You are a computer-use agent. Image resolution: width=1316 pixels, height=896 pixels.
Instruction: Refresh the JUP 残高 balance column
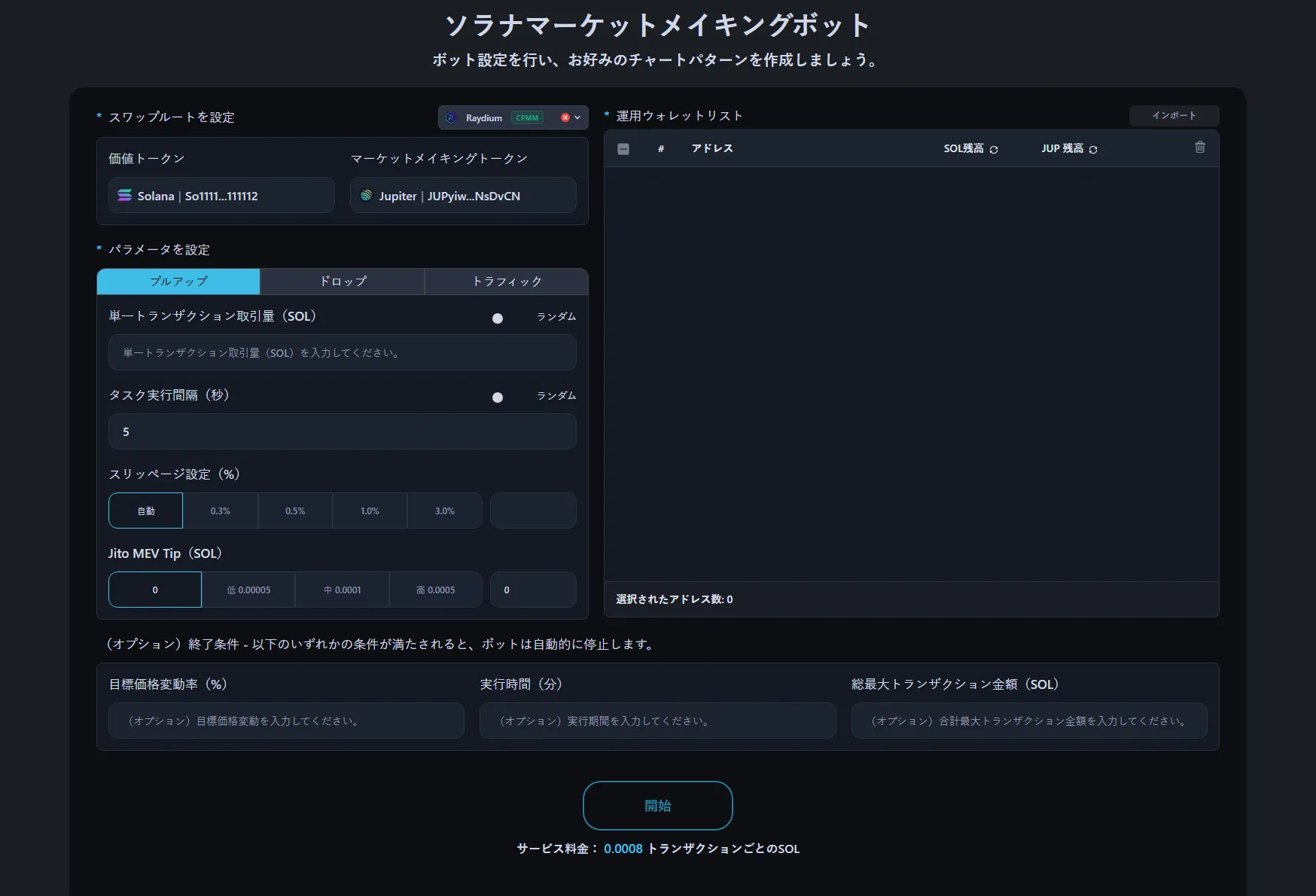[1093, 150]
